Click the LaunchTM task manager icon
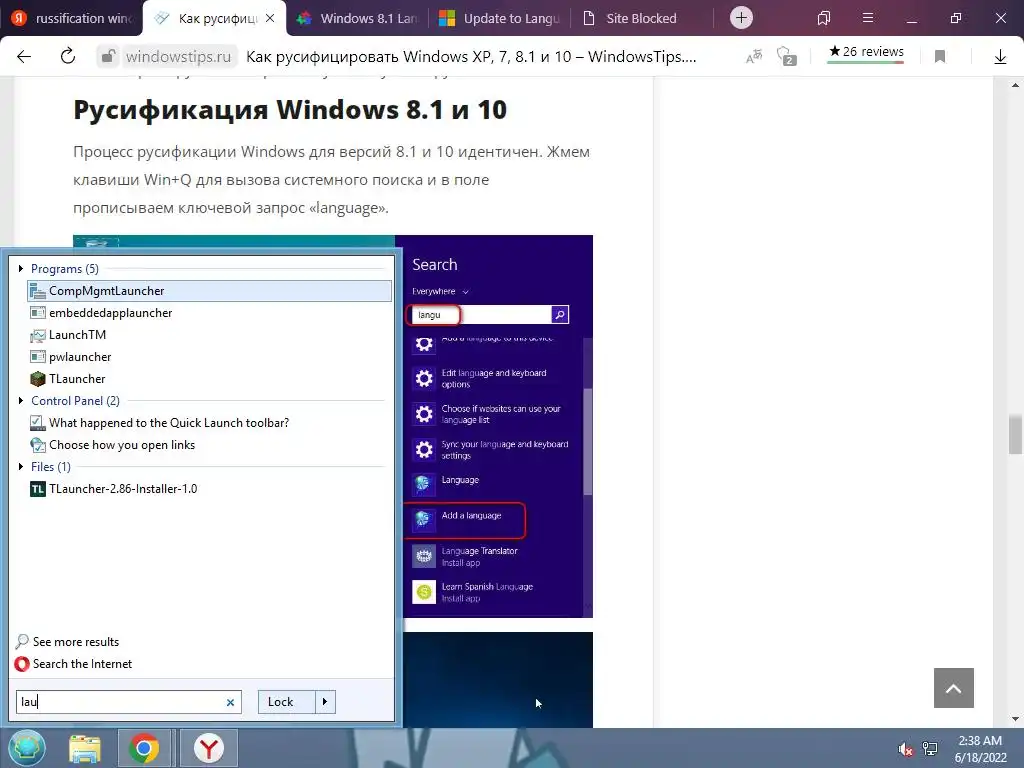 click(x=38, y=335)
